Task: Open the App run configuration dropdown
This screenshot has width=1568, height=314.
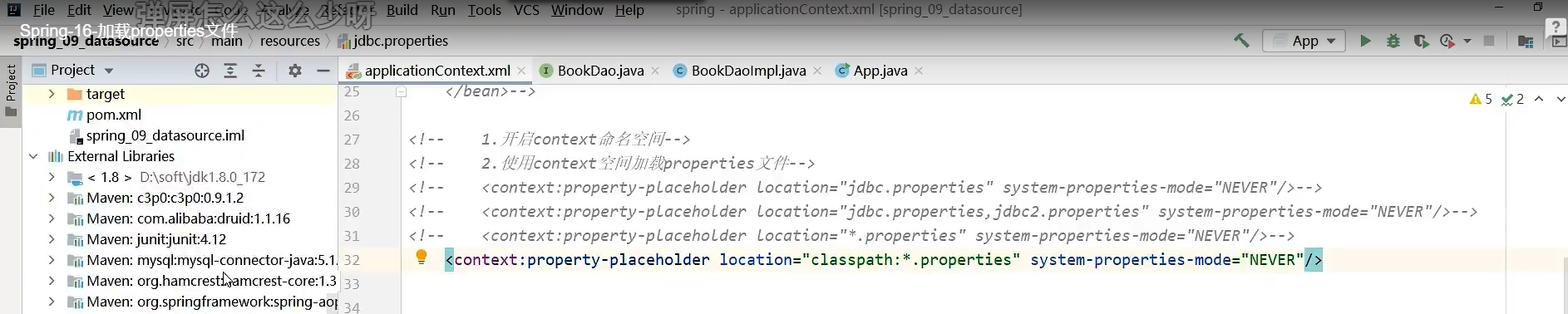Action: tap(1304, 41)
